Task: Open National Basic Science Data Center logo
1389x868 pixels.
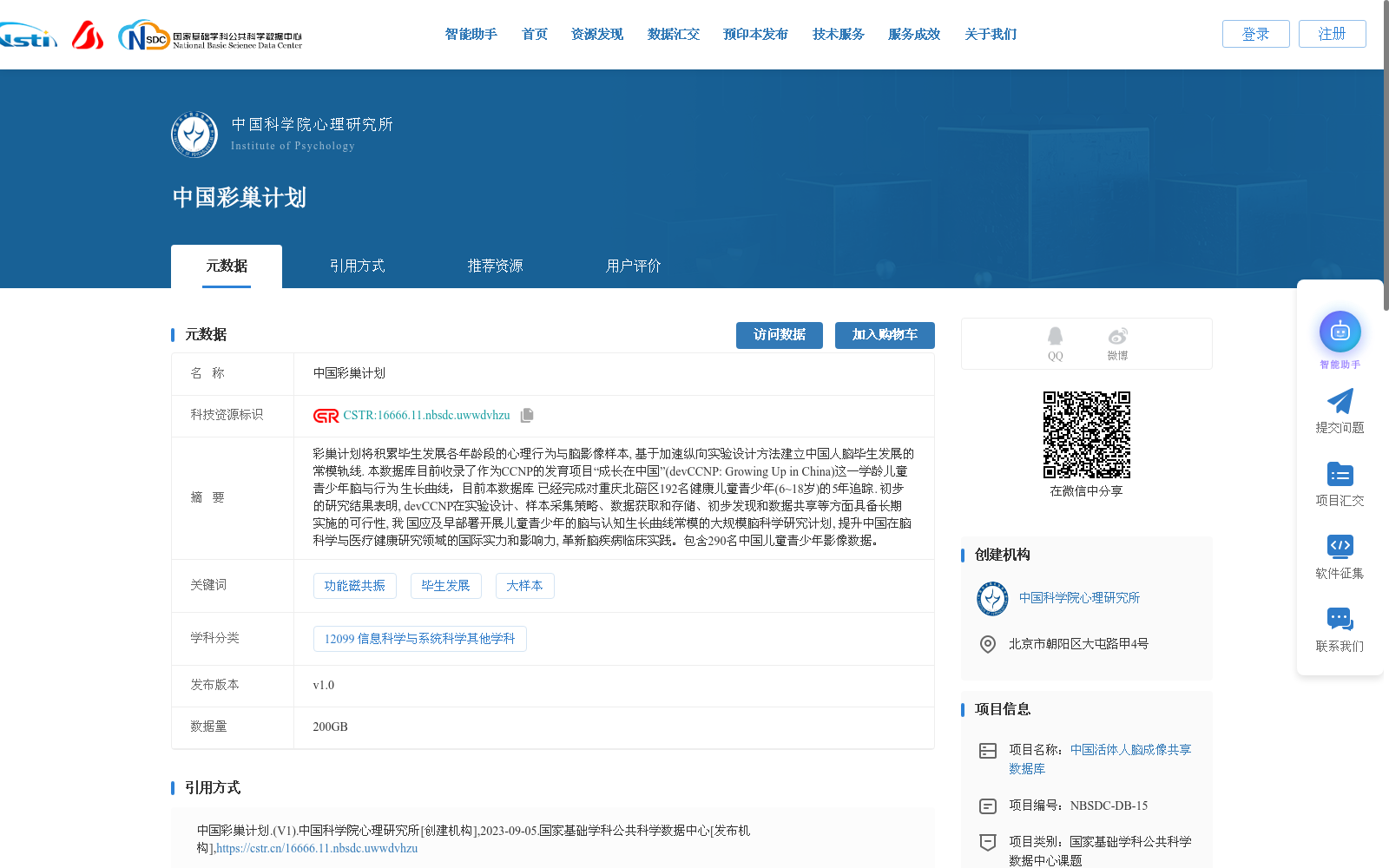Action: click(x=210, y=36)
